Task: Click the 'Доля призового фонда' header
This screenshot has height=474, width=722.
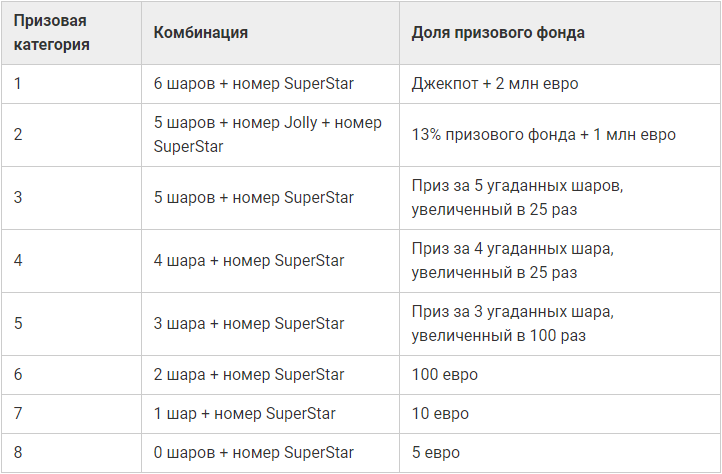Action: (x=498, y=32)
